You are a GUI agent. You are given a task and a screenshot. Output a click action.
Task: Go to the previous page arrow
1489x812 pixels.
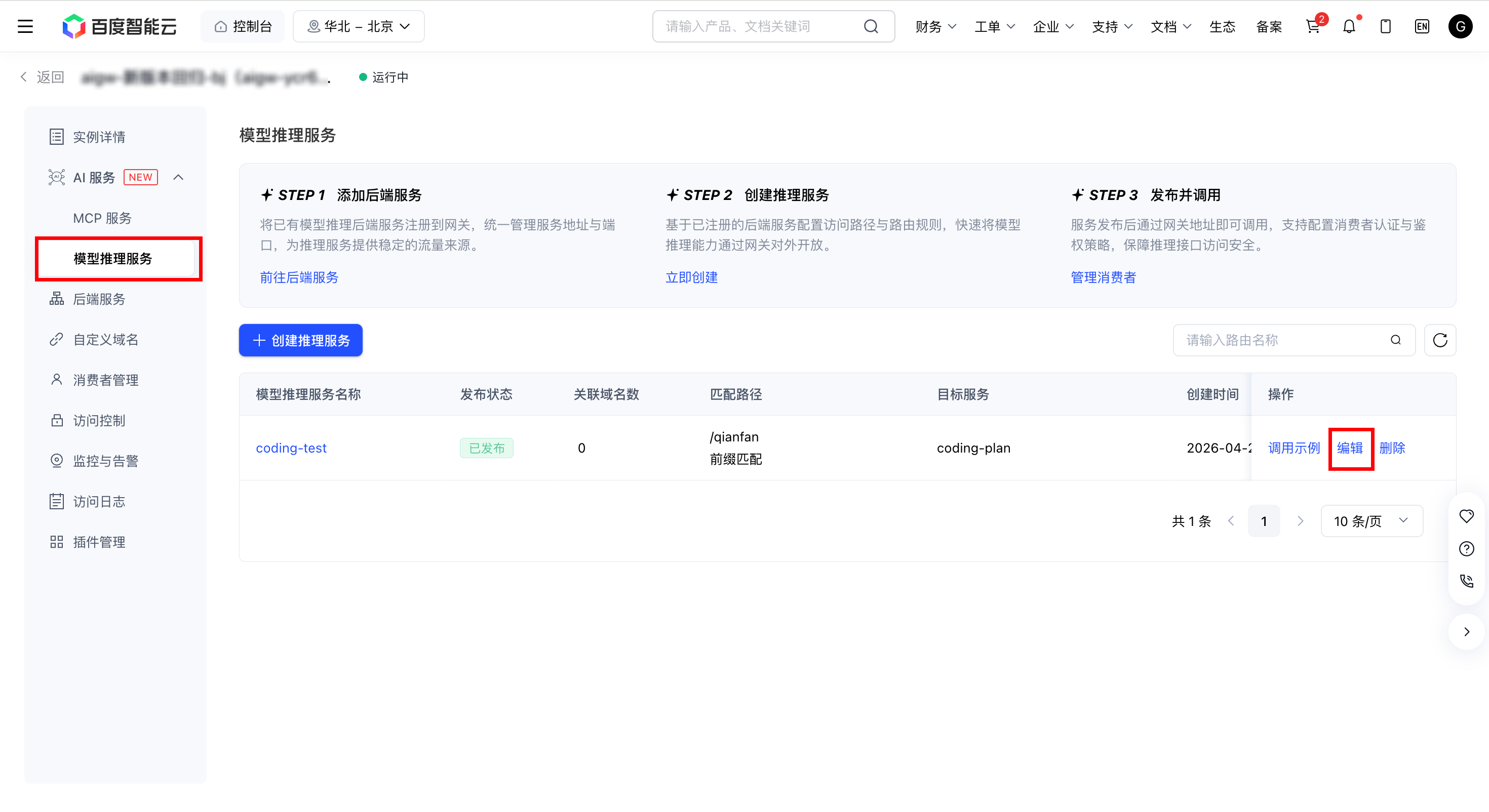point(1231,521)
